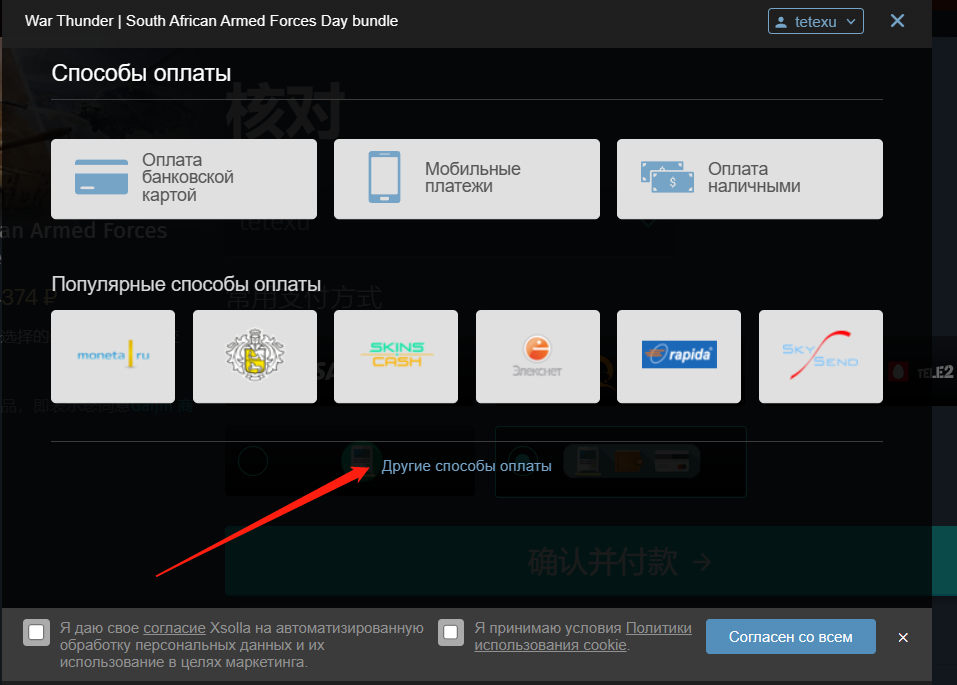Click the War Thunder bundle title text
Screen dimensions: 957x685
(211, 21)
